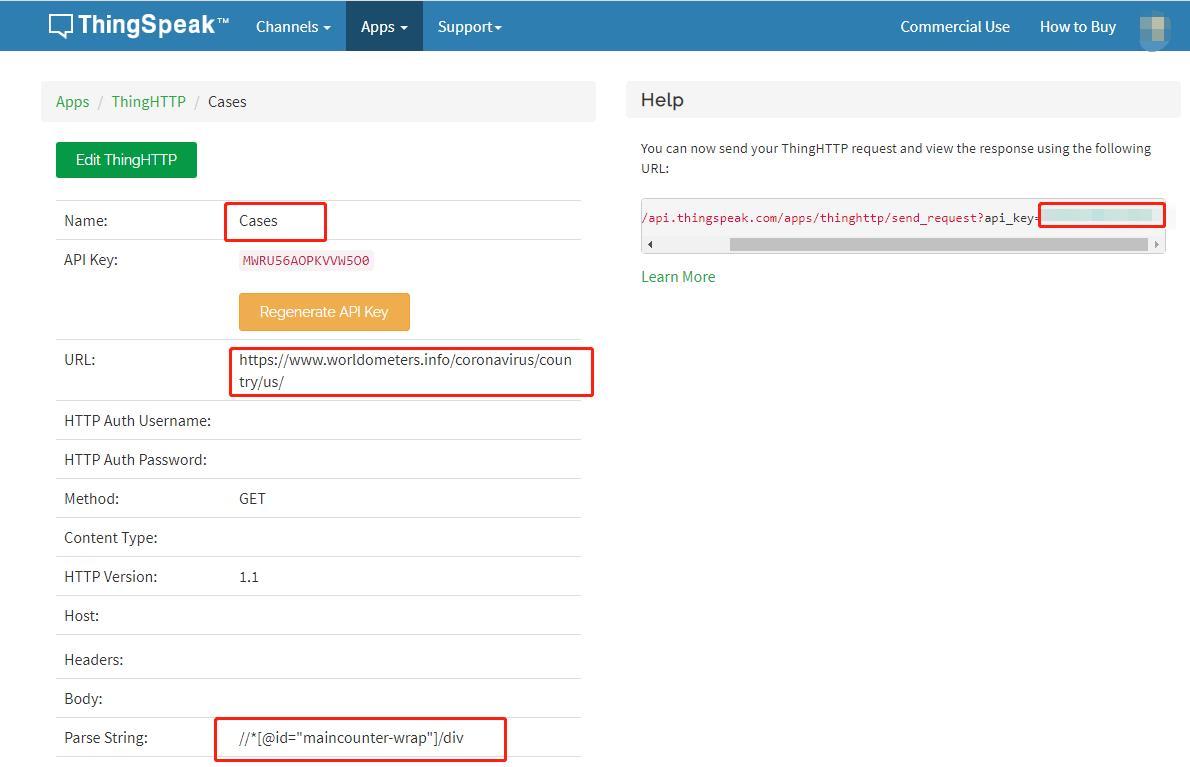Open the user avatar menu
This screenshot has width=1190, height=767.
[x=1154, y=32]
